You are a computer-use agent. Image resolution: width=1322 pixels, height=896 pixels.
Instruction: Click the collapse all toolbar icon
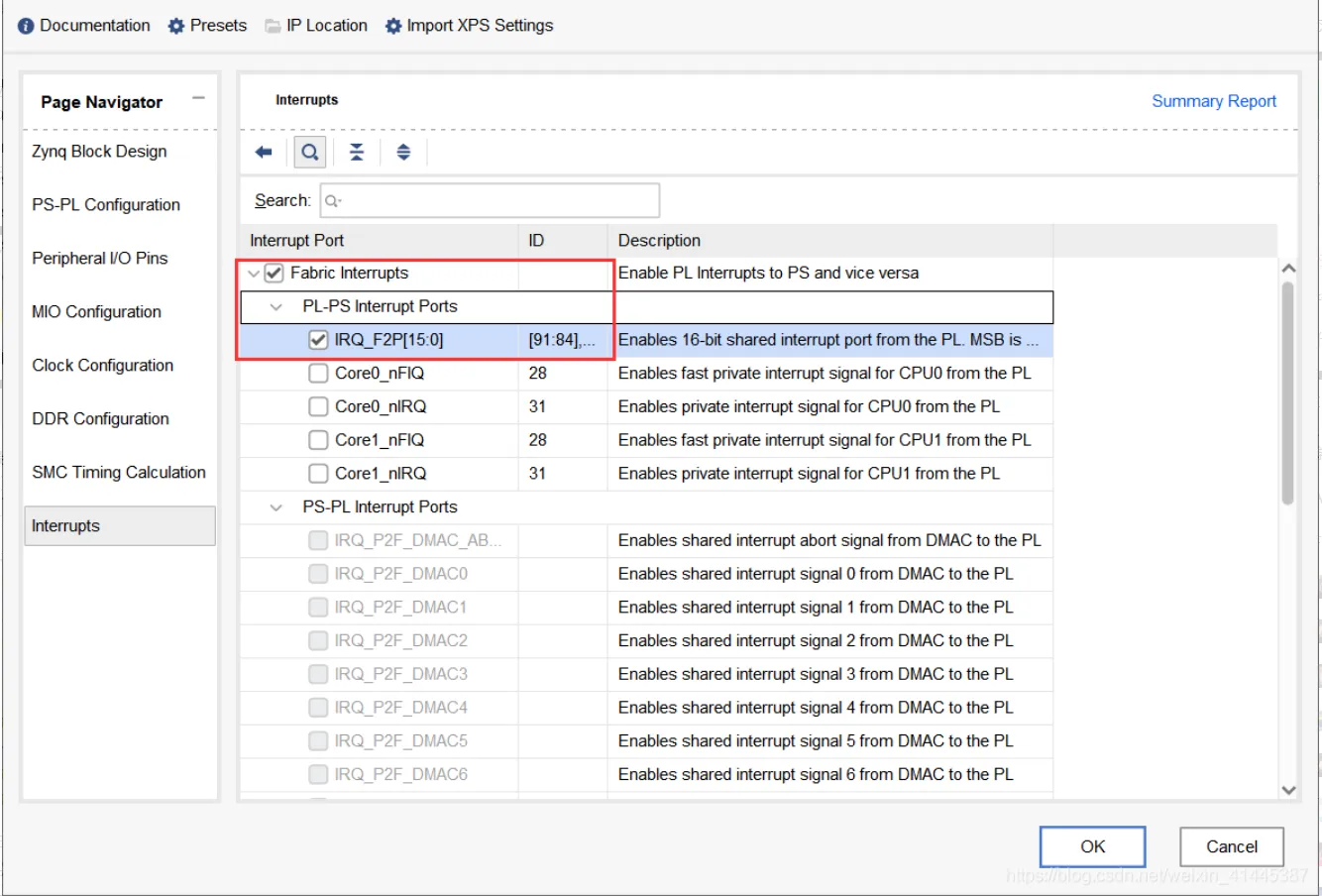pos(357,152)
